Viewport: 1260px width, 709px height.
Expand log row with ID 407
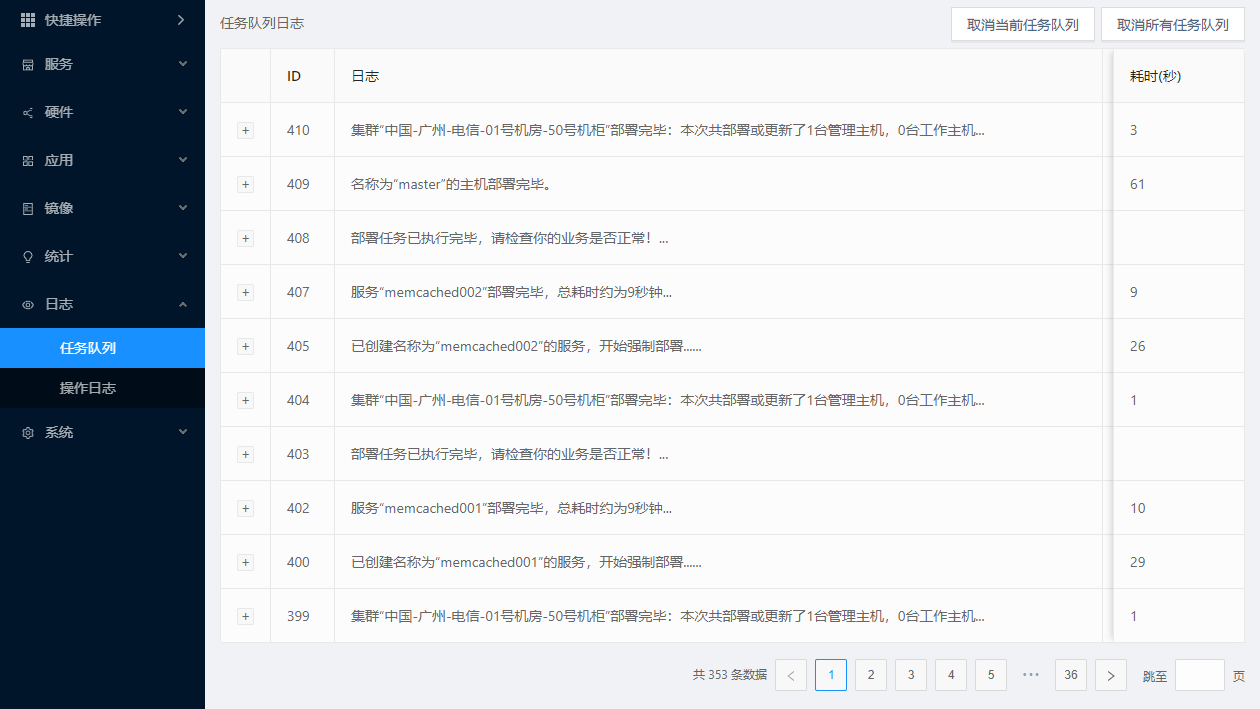click(246, 292)
